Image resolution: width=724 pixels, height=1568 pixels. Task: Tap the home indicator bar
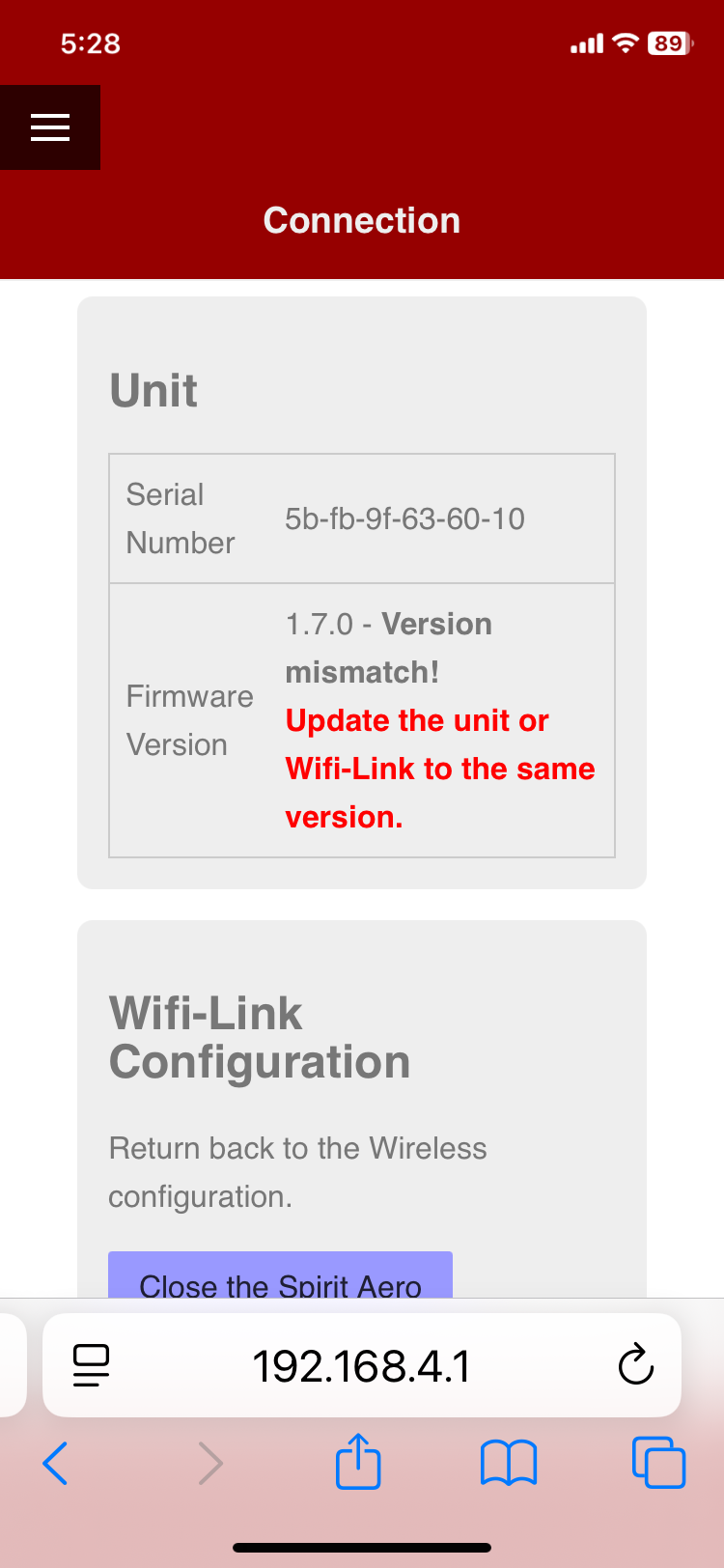[x=362, y=1547]
